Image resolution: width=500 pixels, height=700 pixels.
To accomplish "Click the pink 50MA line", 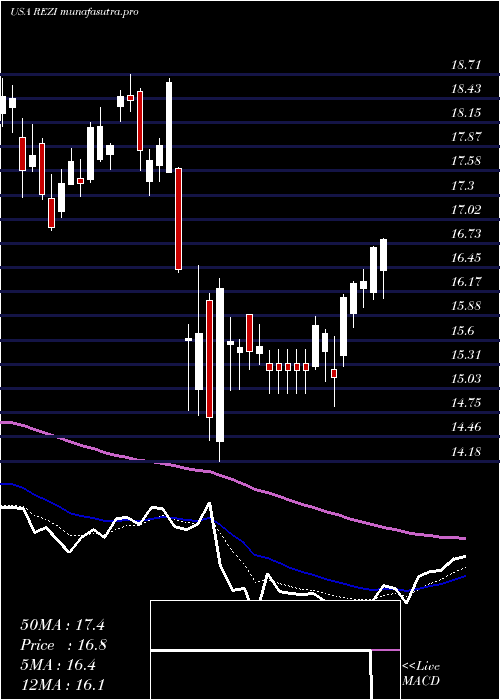I will click(x=232, y=479).
